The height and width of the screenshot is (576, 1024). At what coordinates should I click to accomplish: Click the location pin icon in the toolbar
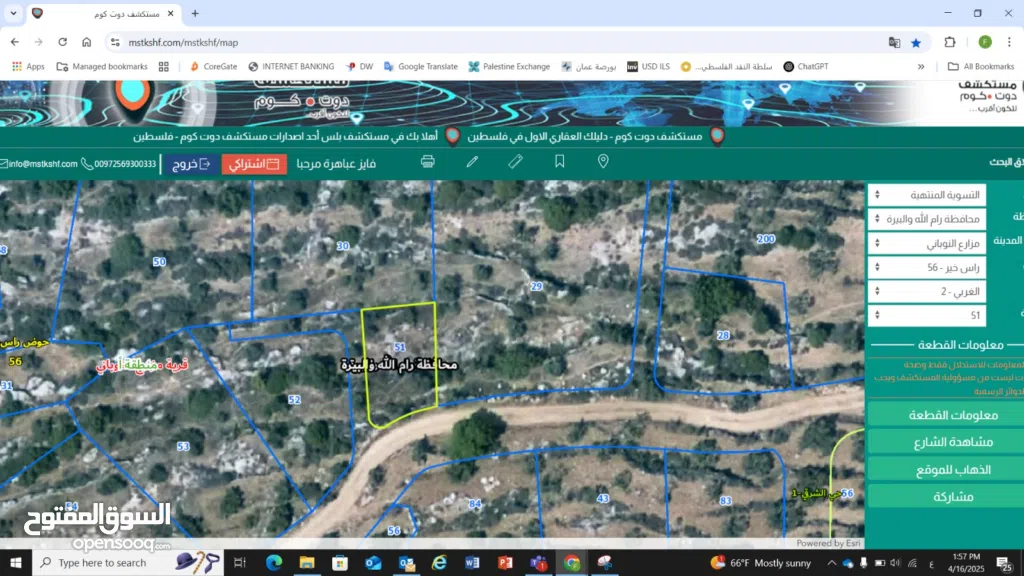pyautogui.click(x=603, y=162)
